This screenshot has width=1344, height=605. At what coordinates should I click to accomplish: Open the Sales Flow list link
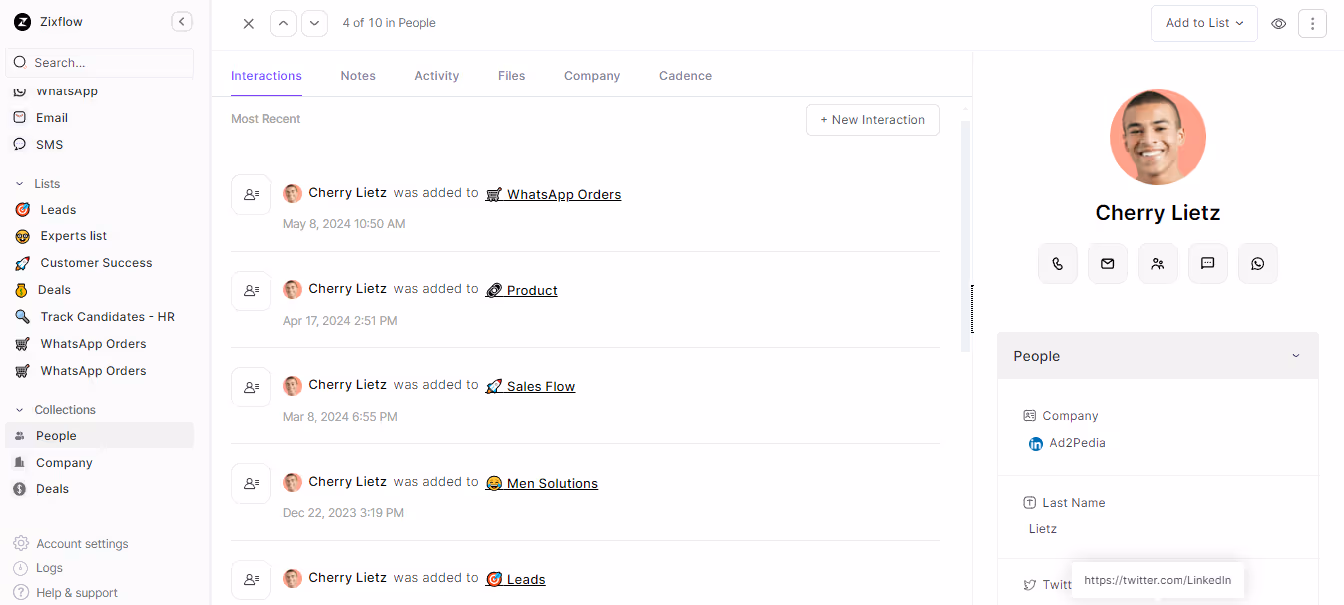click(530, 386)
